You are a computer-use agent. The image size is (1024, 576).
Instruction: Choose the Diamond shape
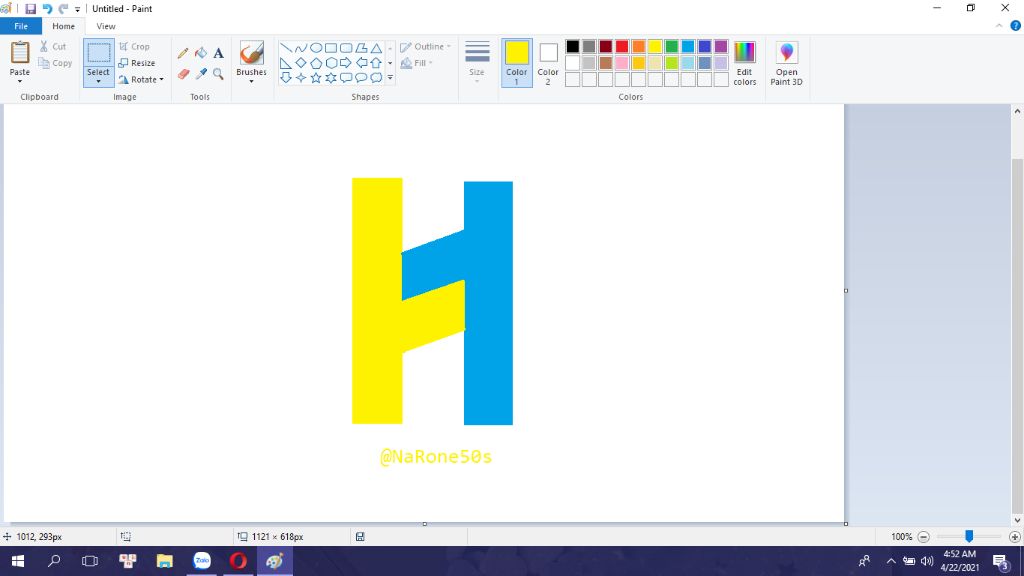[300, 63]
